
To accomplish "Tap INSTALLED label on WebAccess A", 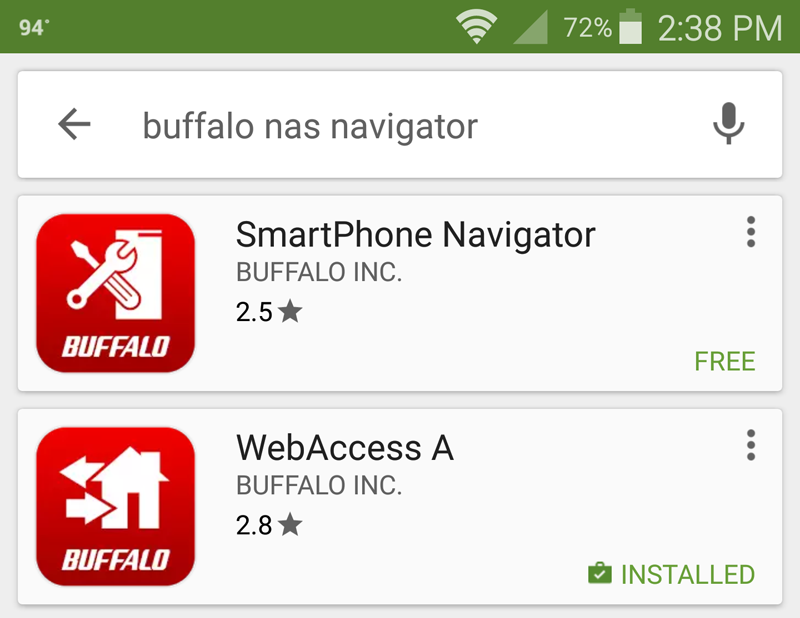I will click(x=687, y=575).
